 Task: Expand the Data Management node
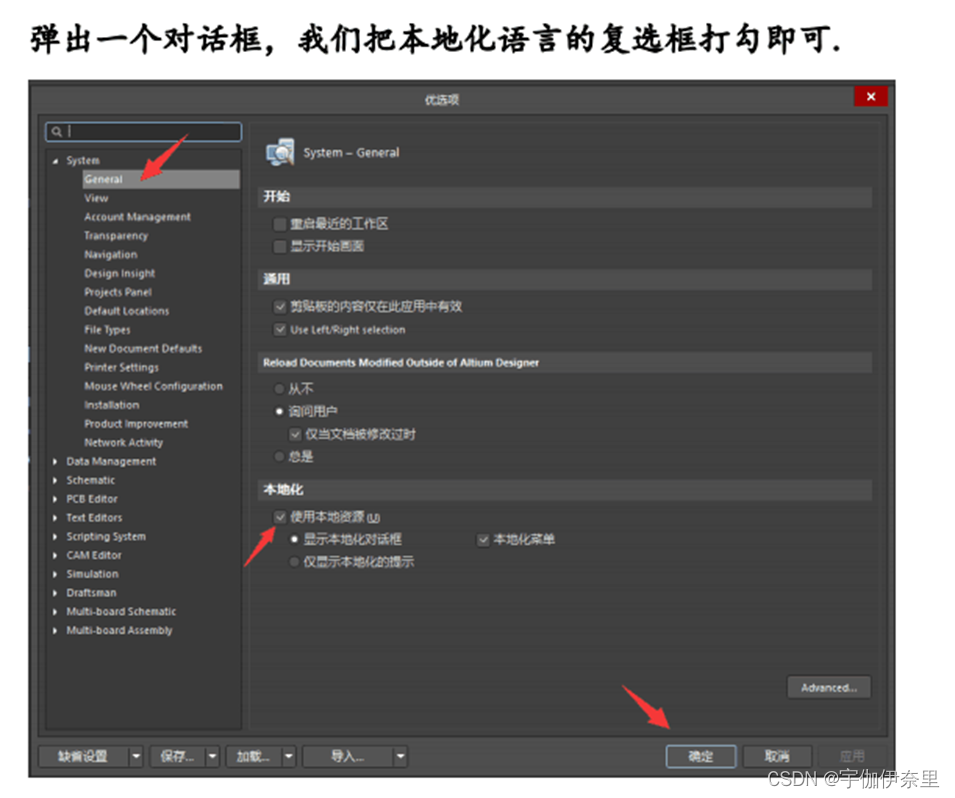pos(55,462)
